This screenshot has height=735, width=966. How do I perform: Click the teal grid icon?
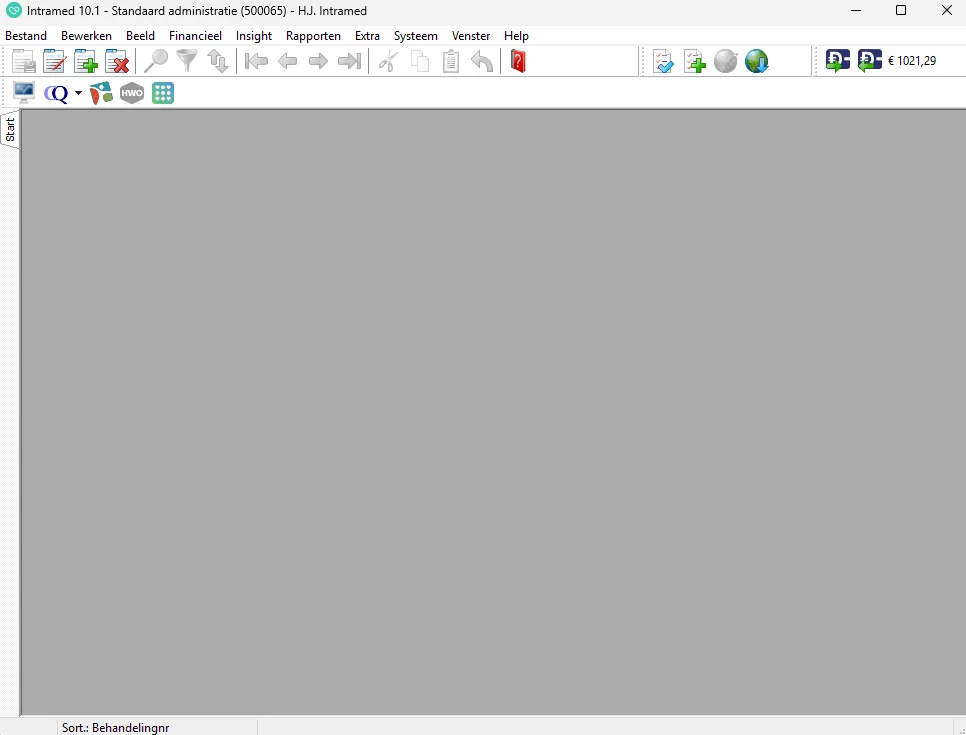[163, 93]
